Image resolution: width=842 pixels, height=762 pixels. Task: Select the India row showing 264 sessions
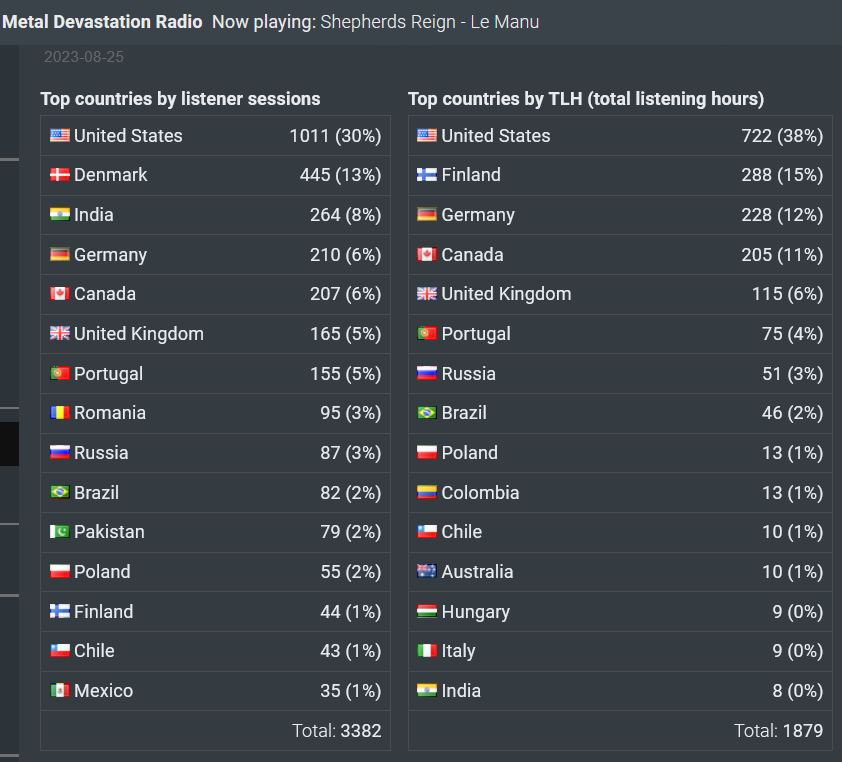pyautogui.click(x=215, y=215)
